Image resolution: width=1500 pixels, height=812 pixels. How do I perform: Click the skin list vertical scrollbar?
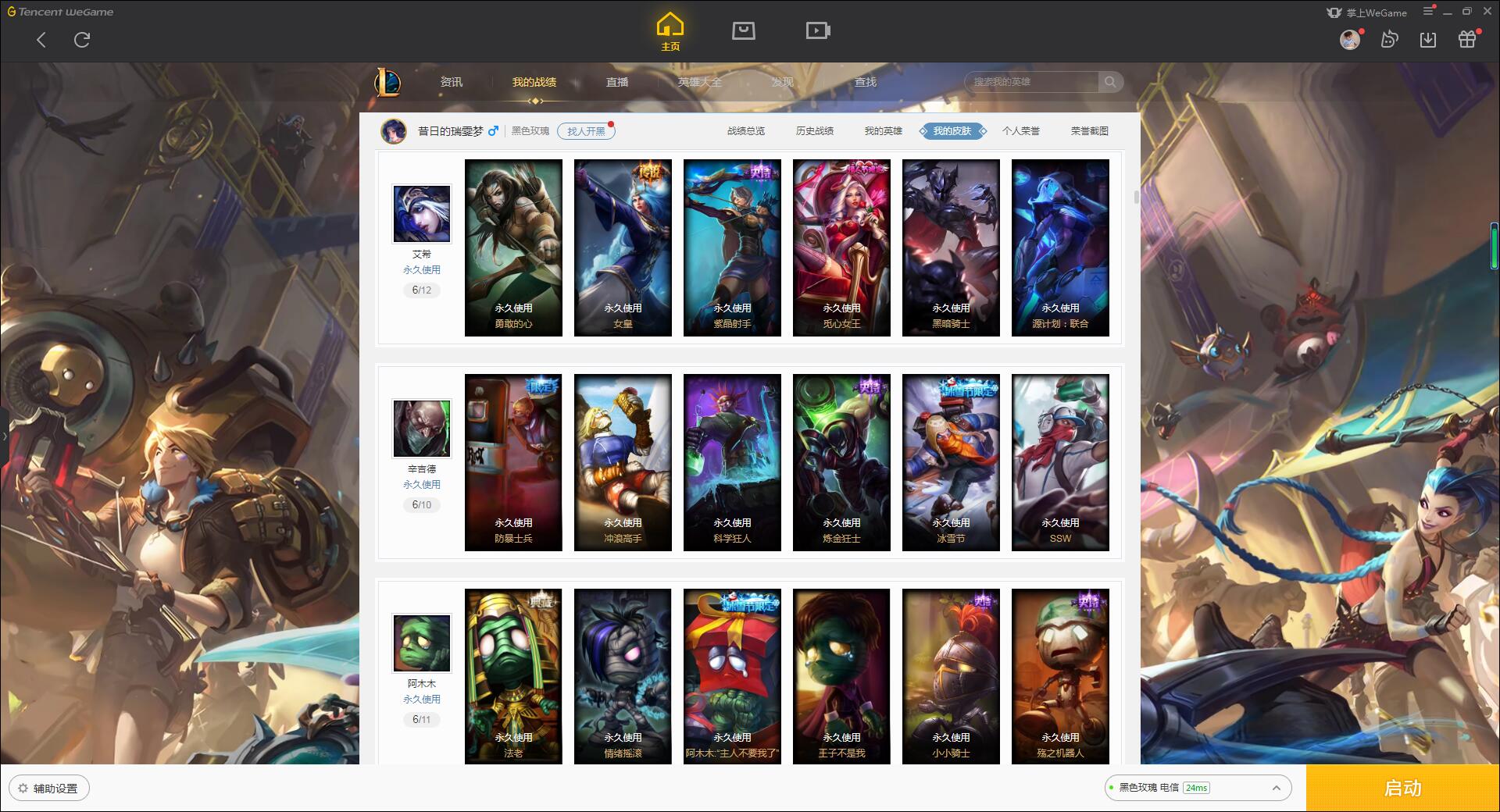tap(1136, 197)
